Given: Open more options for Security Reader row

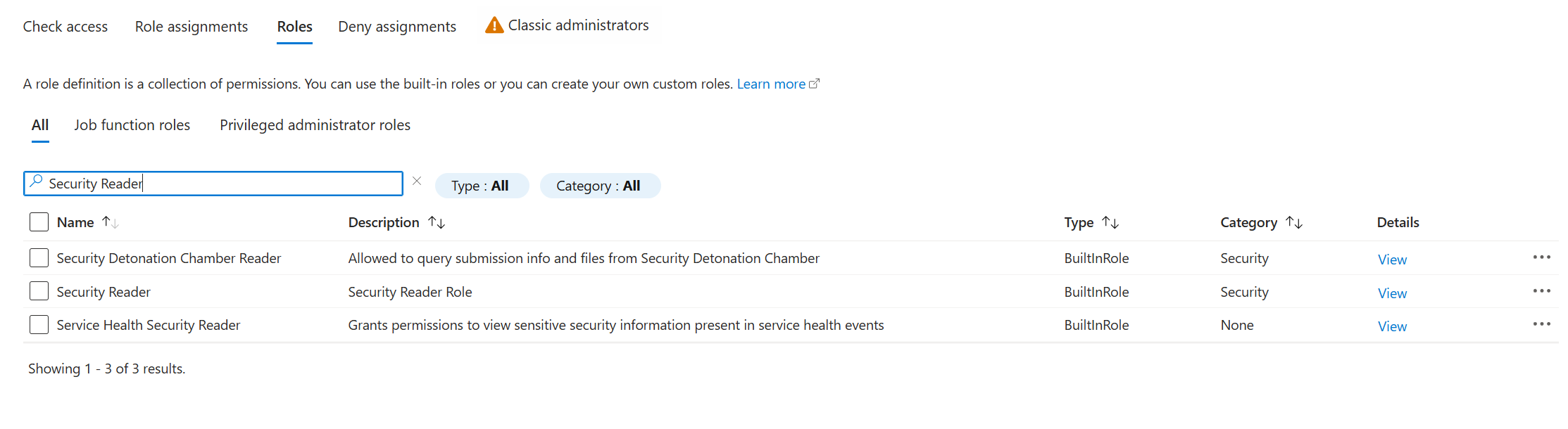Looking at the screenshot, I should [x=1542, y=290].
